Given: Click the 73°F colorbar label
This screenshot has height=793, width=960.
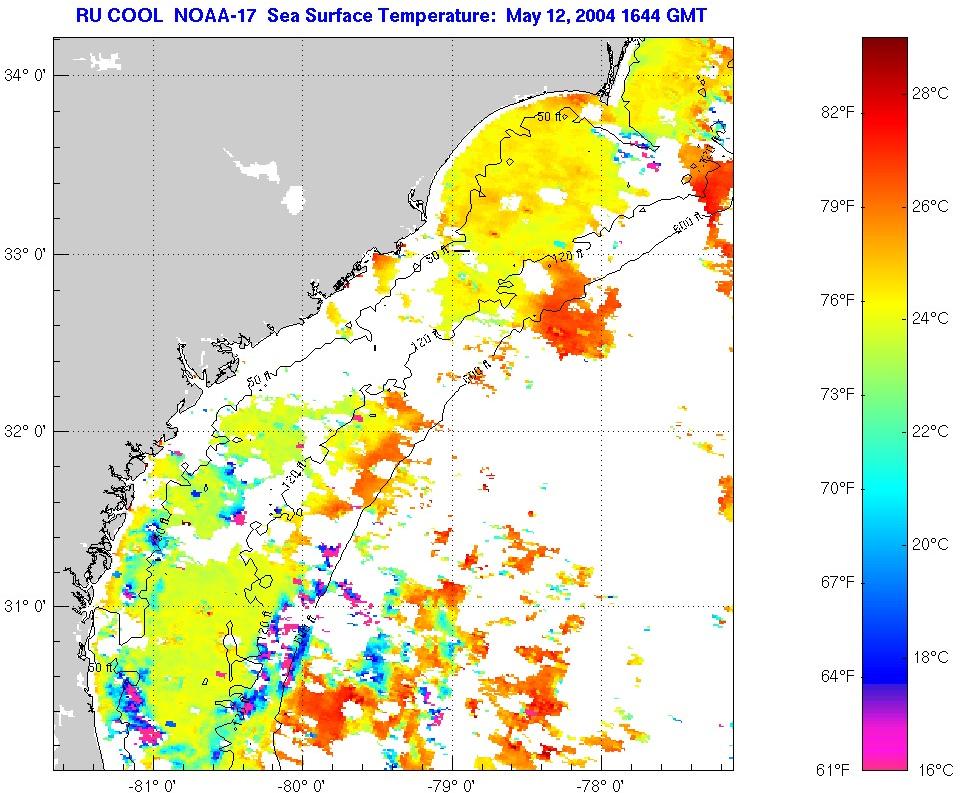Looking at the screenshot, I should 838,394.
